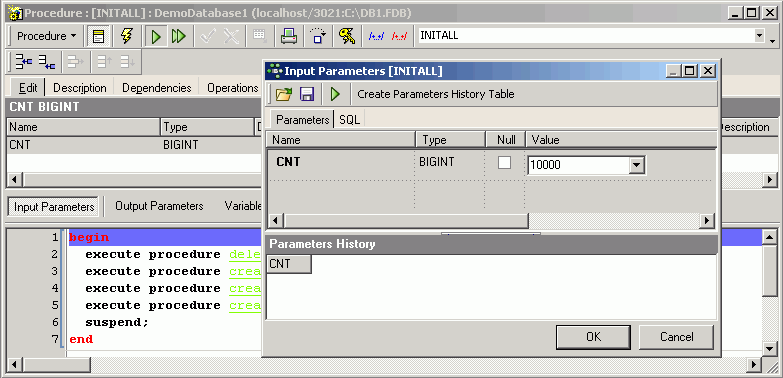Click the second add parameter icon
The width and height of the screenshot is (783, 378).
coord(47,62)
